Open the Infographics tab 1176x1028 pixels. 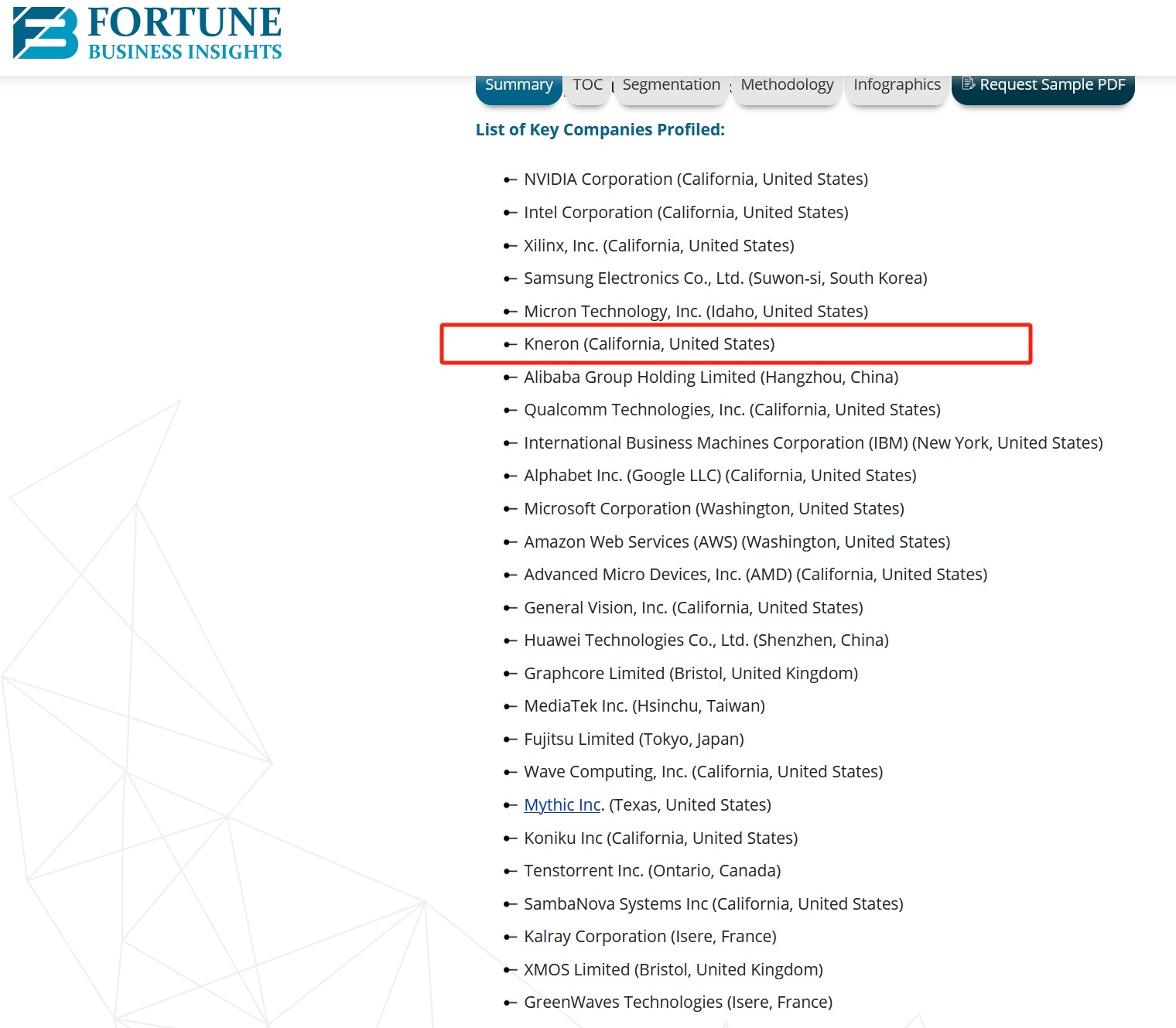click(897, 88)
